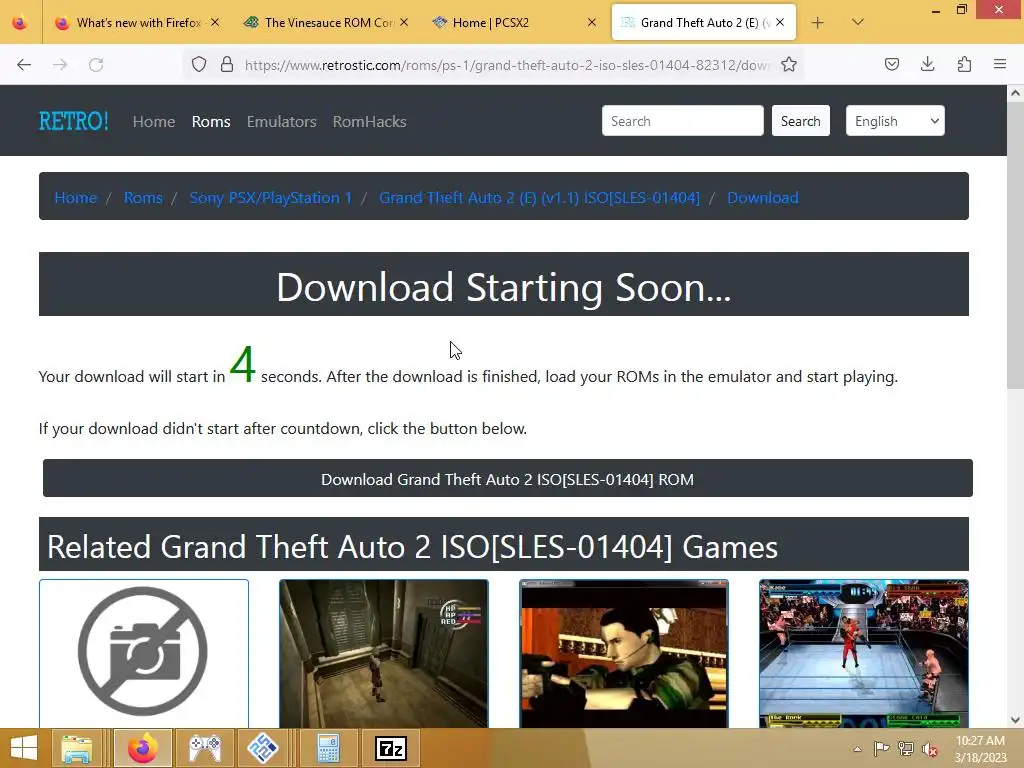The height and width of the screenshot is (768, 1024).
Task: Follow the Home breadcrumb link
Action: tap(76, 198)
